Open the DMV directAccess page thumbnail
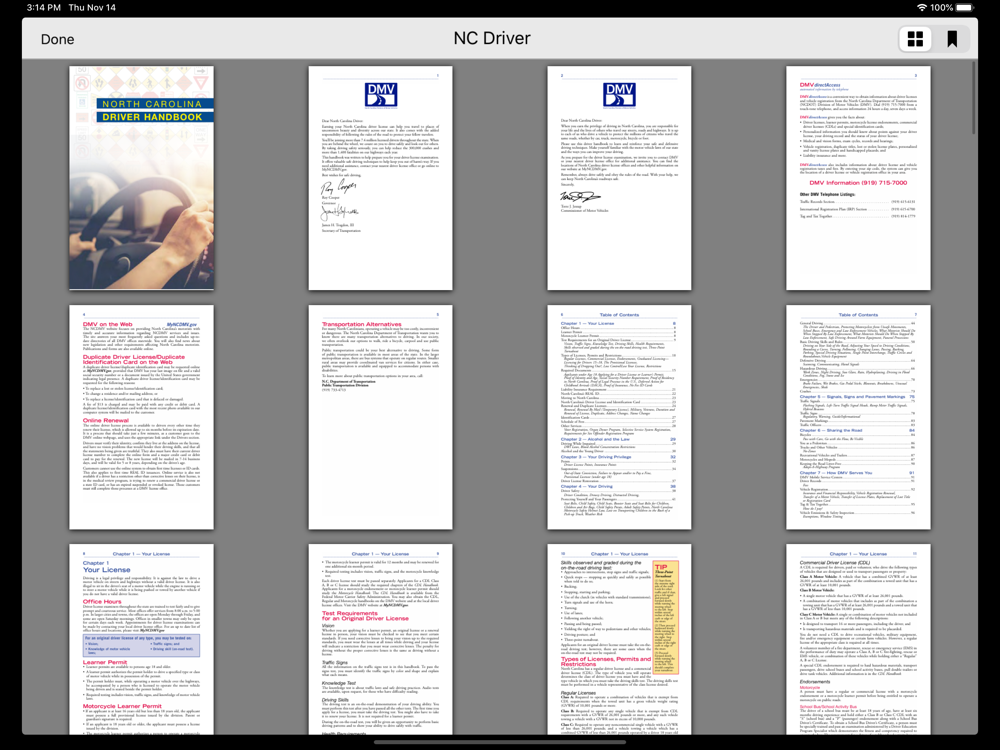1000x750 pixels. click(x=858, y=178)
